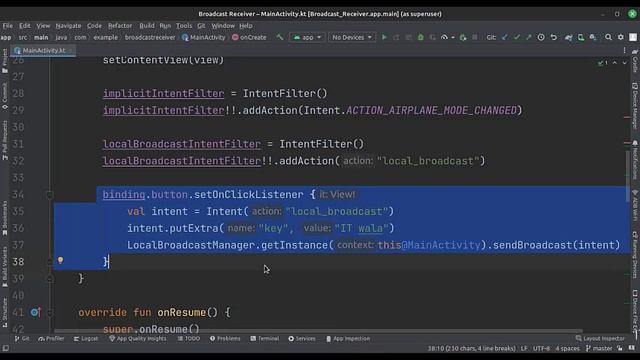Select the MainActivity.kt editor tab

coord(43,50)
